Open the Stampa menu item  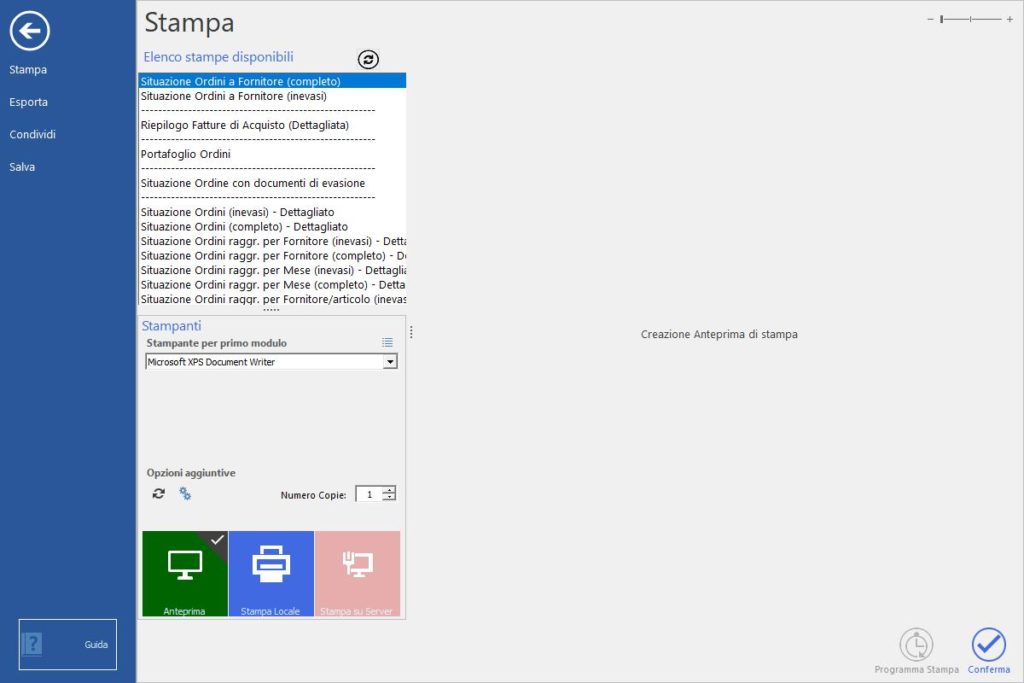pos(28,69)
